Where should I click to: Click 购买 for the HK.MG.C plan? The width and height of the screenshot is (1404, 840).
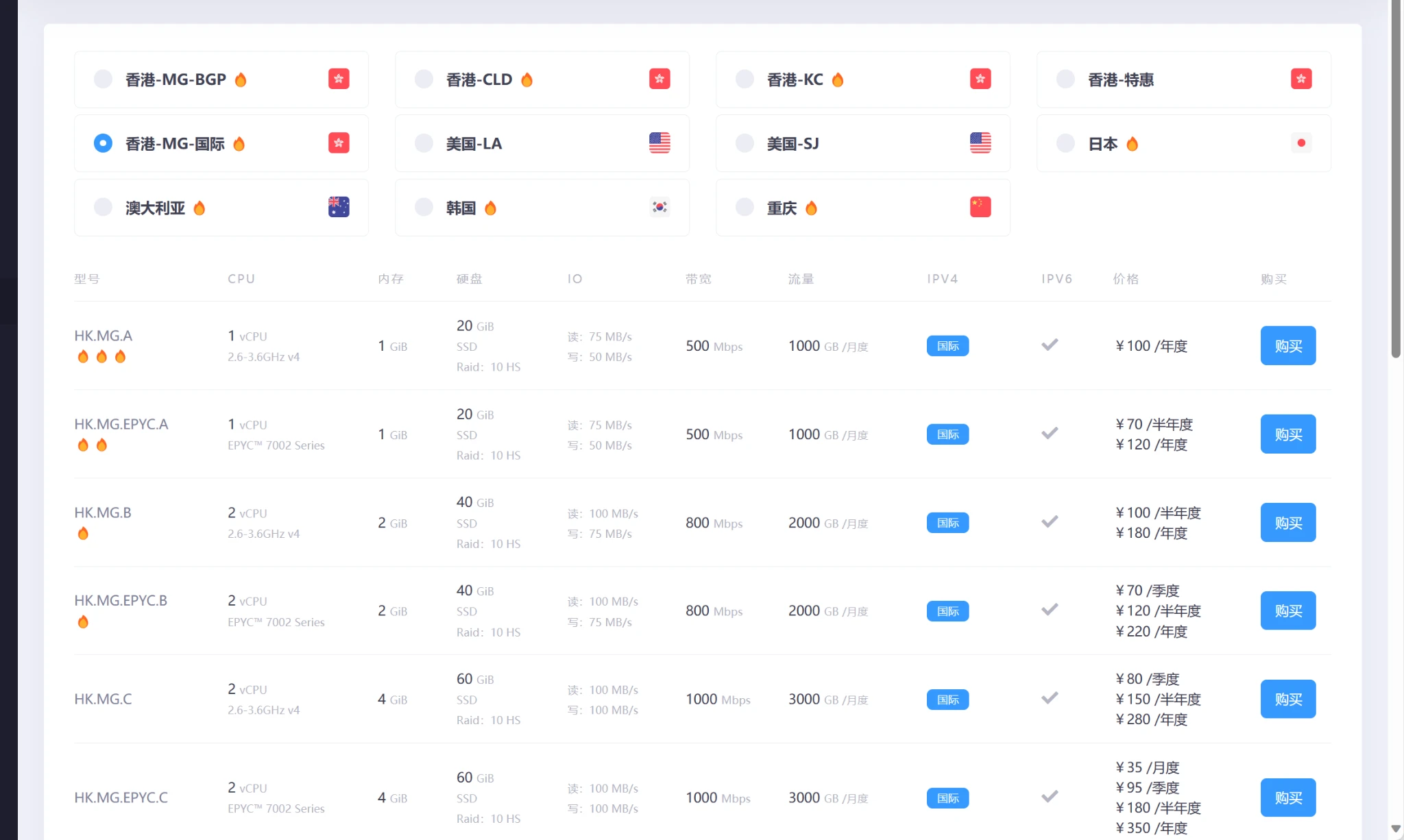pos(1287,699)
